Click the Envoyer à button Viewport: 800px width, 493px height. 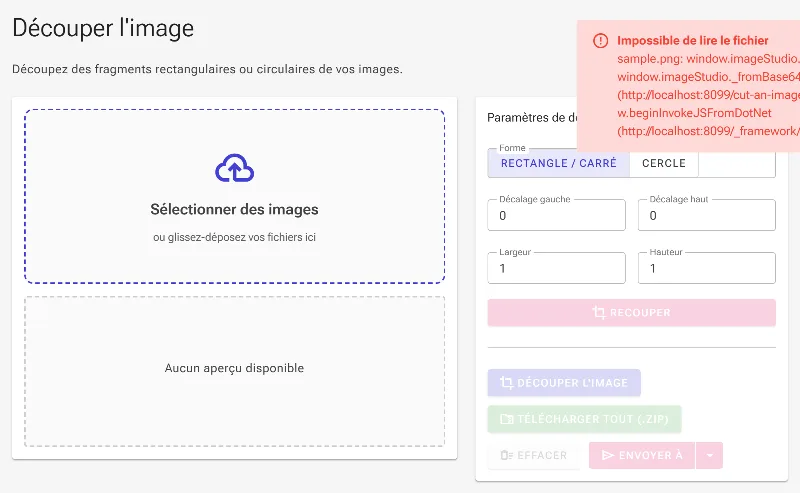pyautogui.click(x=642, y=455)
